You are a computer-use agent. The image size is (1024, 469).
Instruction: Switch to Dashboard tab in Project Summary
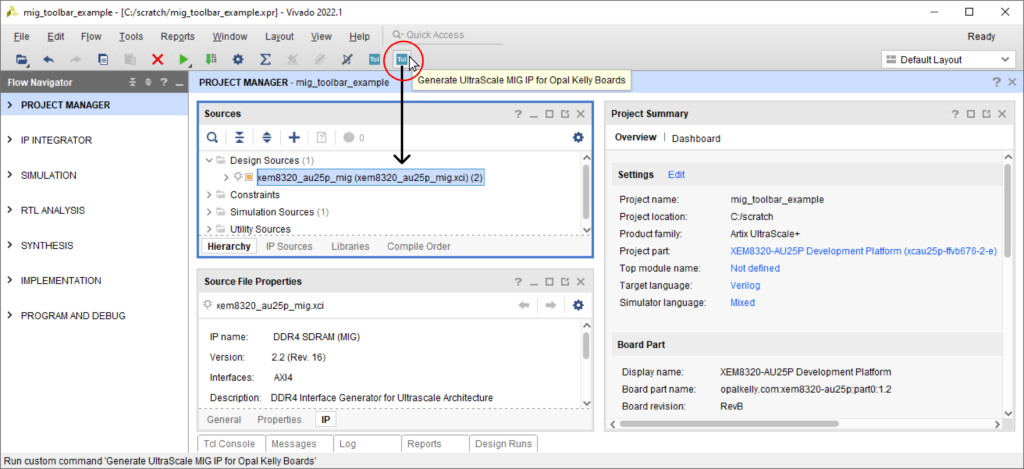[x=696, y=138]
